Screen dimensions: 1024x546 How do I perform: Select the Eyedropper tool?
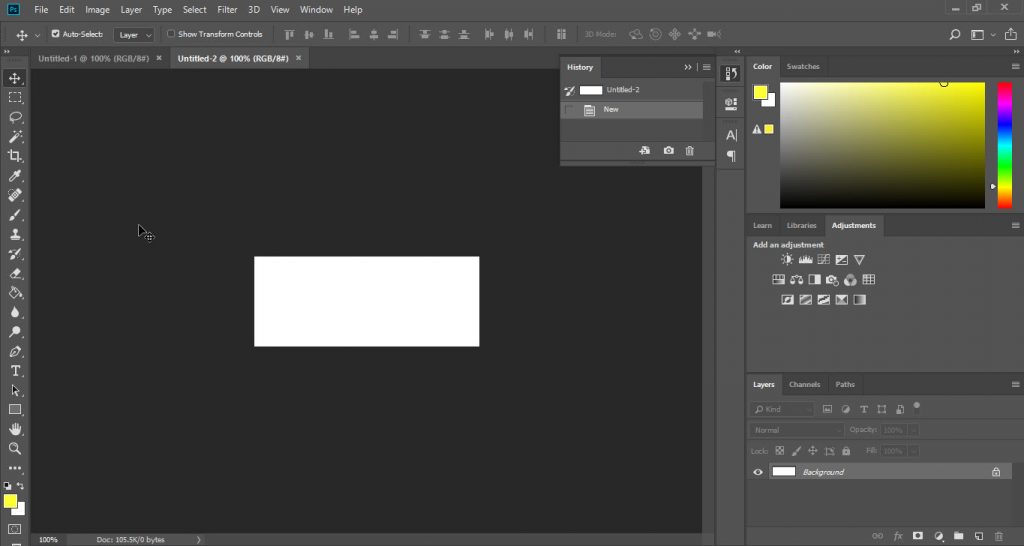[15, 176]
